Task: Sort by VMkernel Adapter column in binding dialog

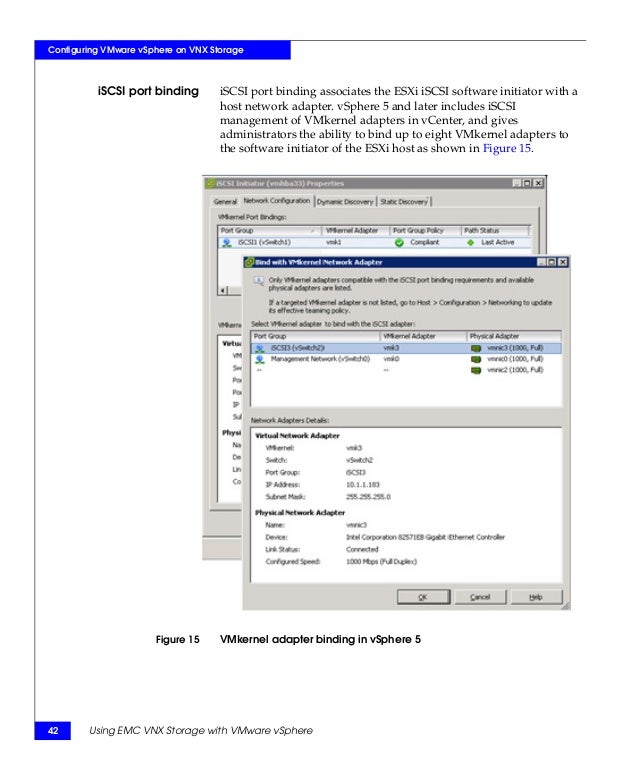Action: [424, 336]
